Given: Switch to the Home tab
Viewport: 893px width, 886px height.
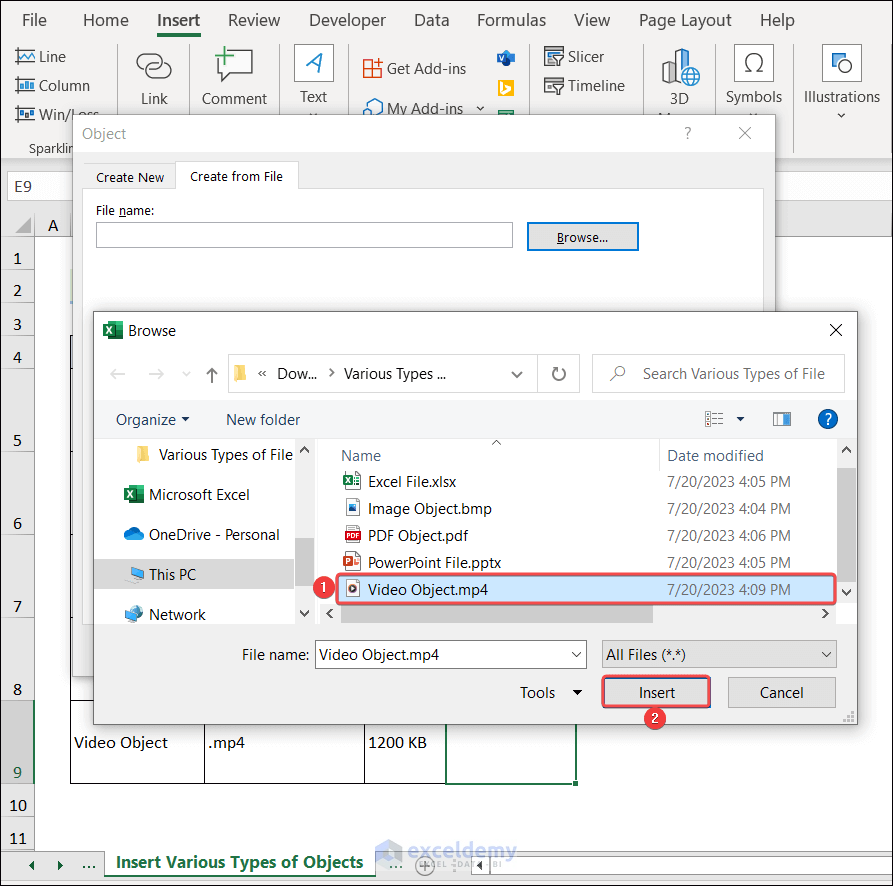Looking at the screenshot, I should pos(106,20).
